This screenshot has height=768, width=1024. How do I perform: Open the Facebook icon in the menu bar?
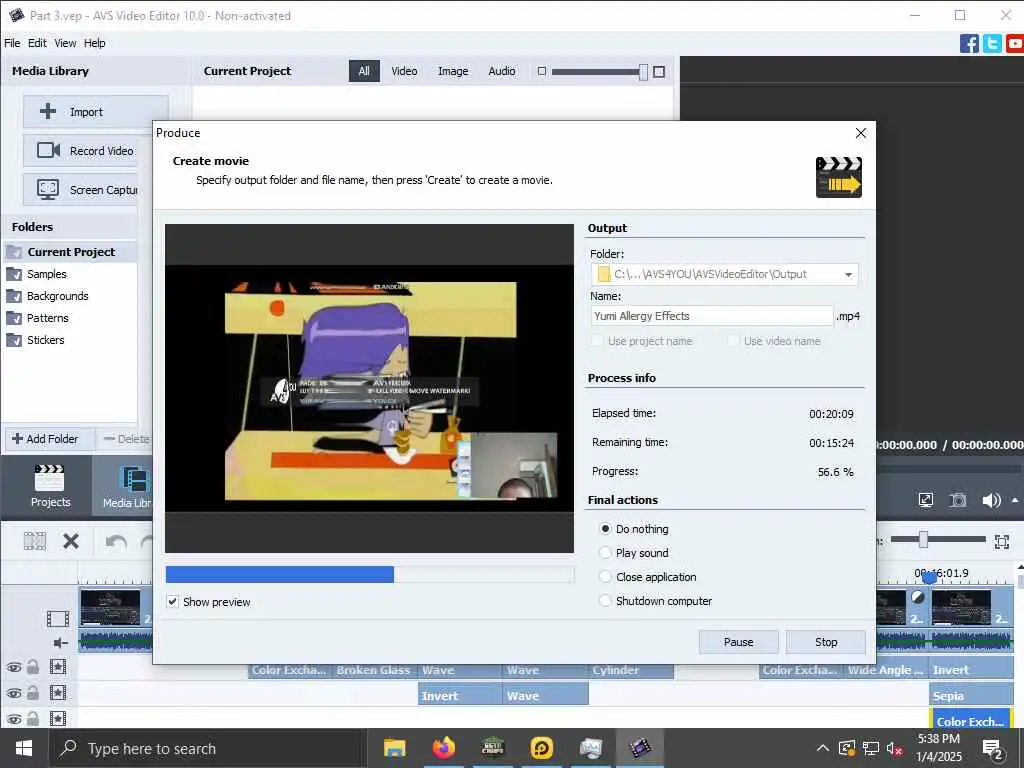969,43
